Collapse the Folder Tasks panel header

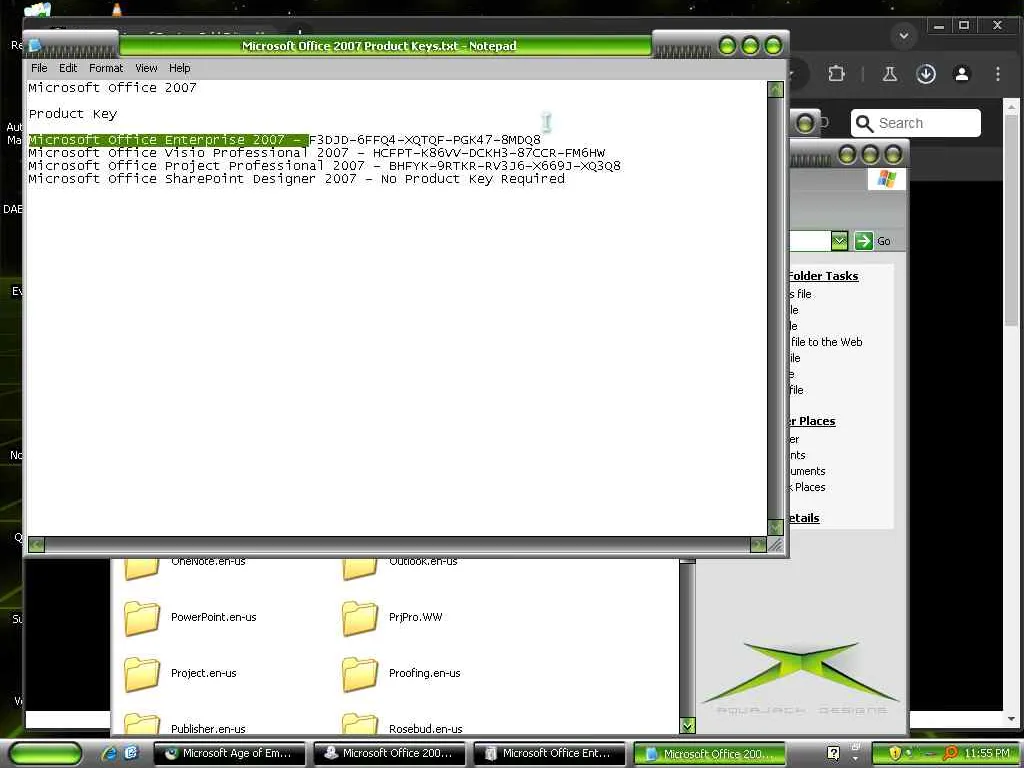point(823,276)
